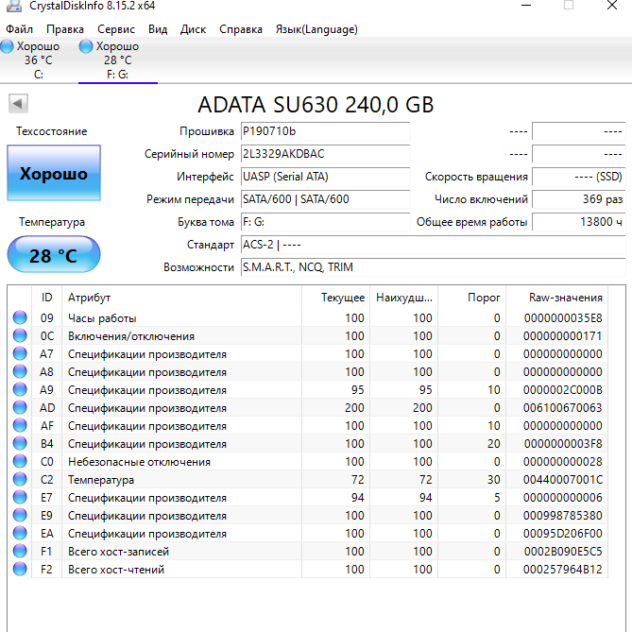Click status orb of row C0 Небезопасные отключения
Viewport: 632px width, 632px height.
pyautogui.click(x=20, y=461)
